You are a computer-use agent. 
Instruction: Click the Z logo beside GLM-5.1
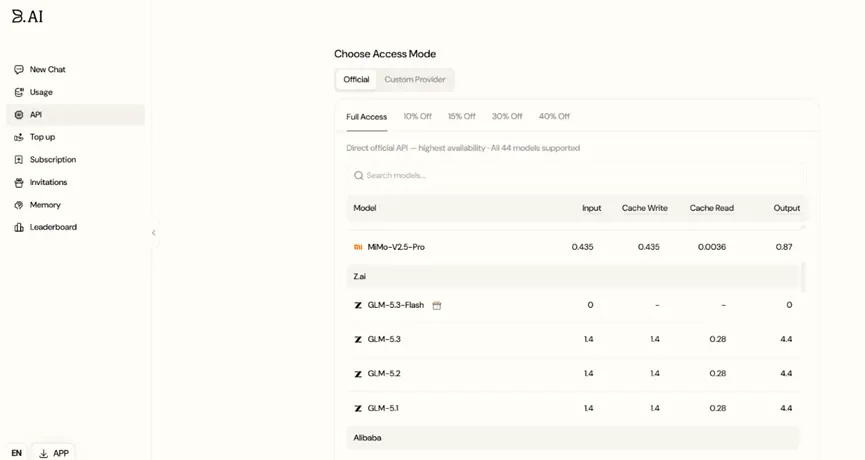[358, 408]
